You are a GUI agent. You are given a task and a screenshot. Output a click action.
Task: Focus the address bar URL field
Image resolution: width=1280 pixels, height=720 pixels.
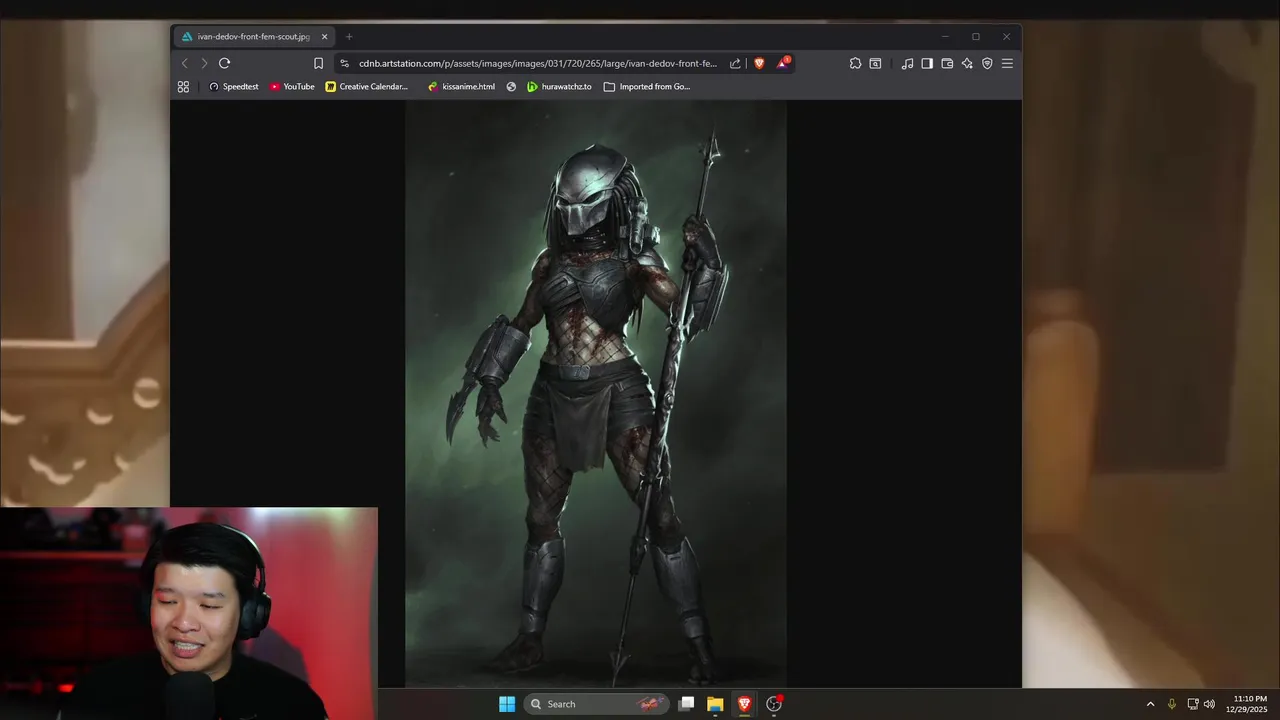click(x=538, y=63)
